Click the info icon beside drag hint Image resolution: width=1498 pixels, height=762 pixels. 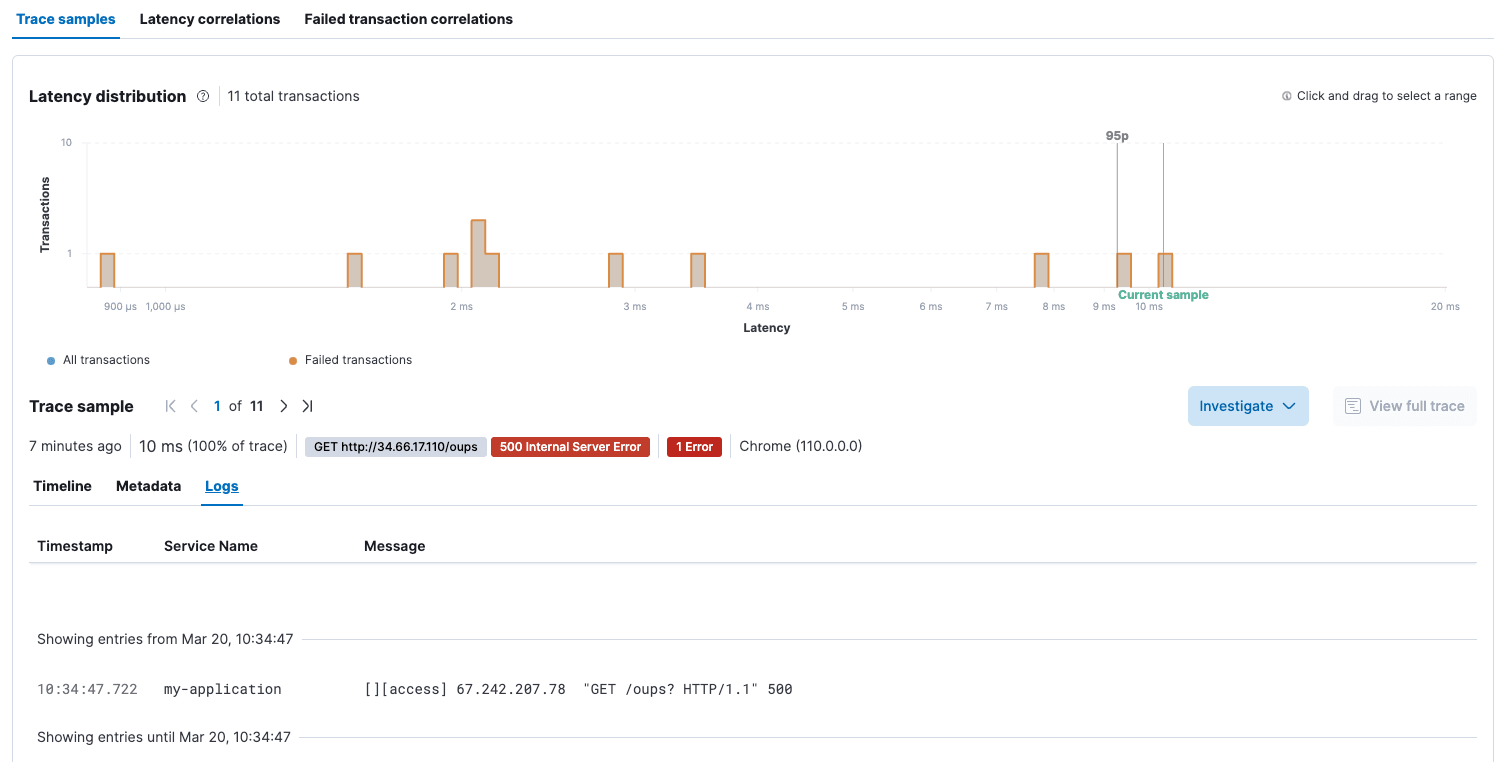(1287, 97)
